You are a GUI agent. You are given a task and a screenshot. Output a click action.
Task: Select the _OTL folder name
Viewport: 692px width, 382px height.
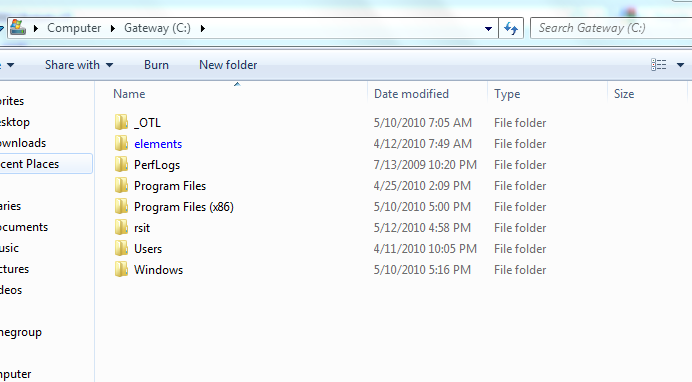point(147,123)
